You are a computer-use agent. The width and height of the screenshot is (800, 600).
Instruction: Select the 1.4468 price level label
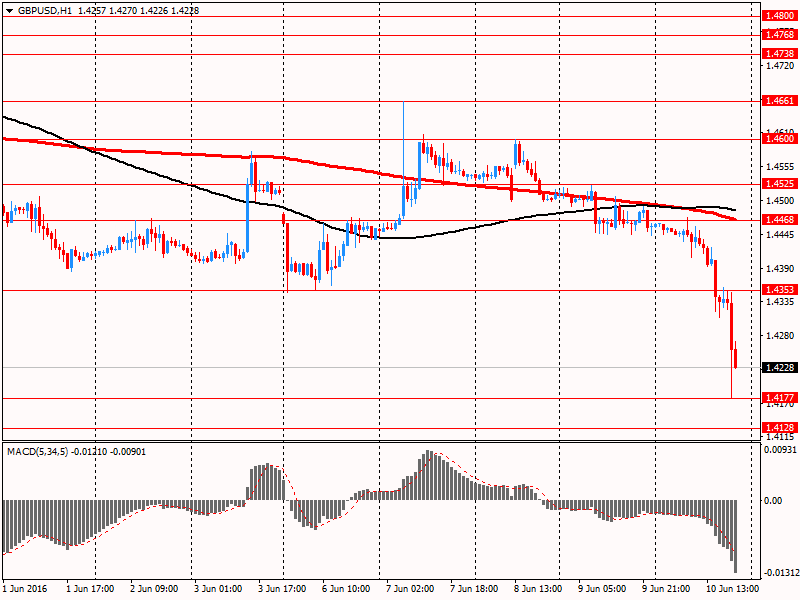[779, 219]
